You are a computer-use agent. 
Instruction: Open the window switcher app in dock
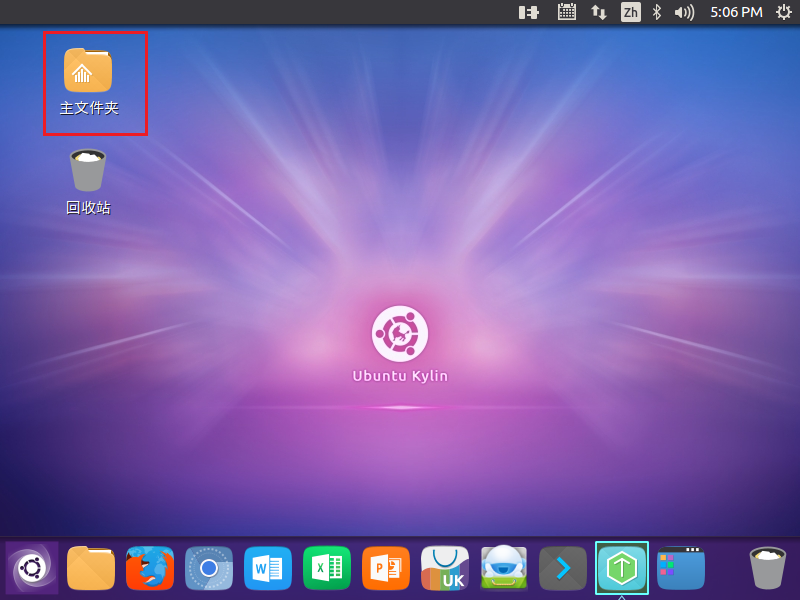681,568
